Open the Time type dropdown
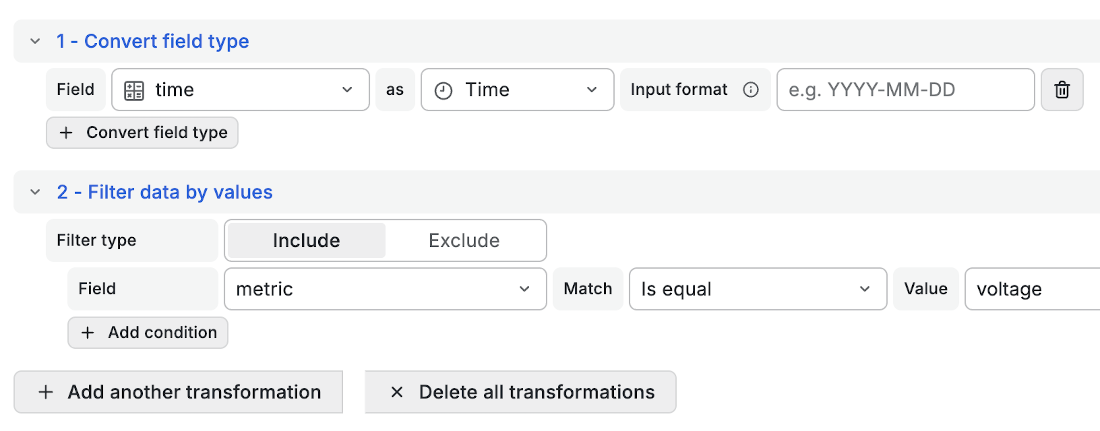The height and width of the screenshot is (431, 1100). 517,90
